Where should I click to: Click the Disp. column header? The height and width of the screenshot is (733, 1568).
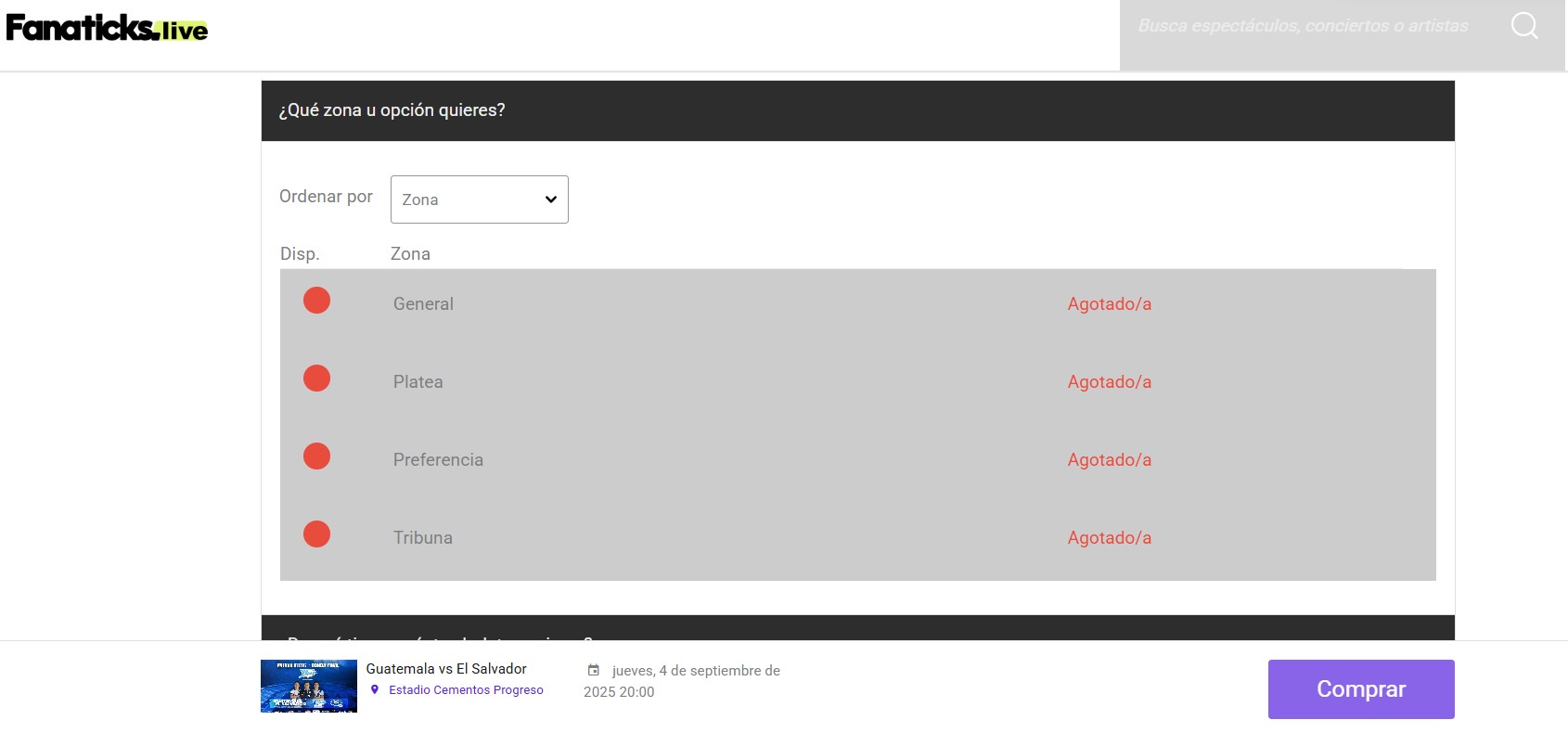300,254
